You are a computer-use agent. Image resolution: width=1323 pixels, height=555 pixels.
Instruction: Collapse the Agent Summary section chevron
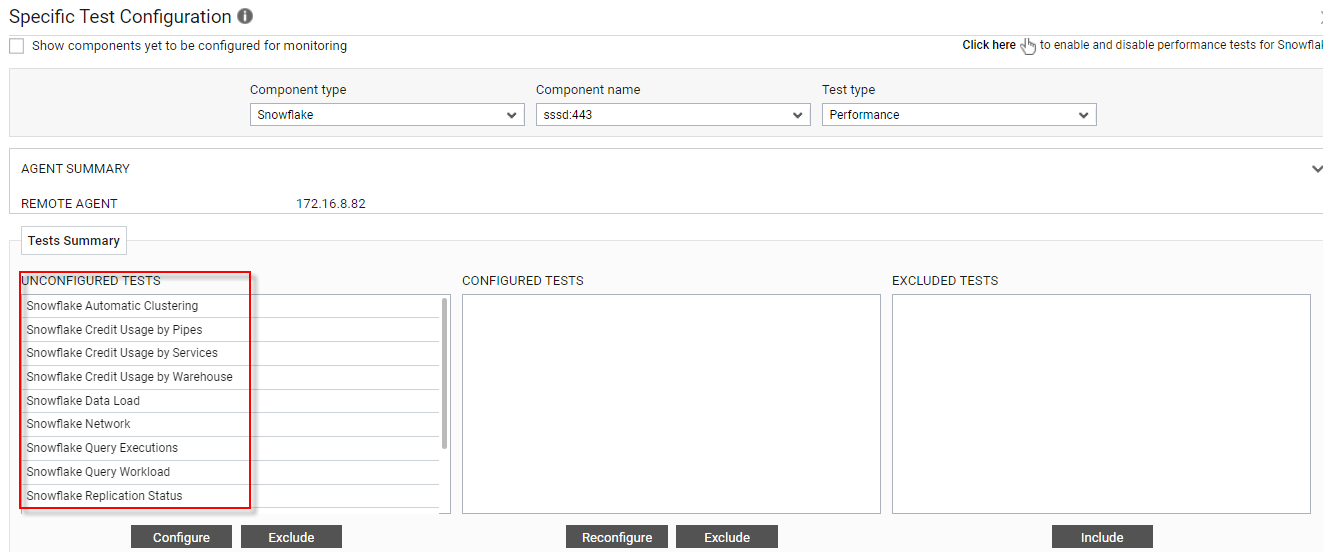coord(1316,169)
